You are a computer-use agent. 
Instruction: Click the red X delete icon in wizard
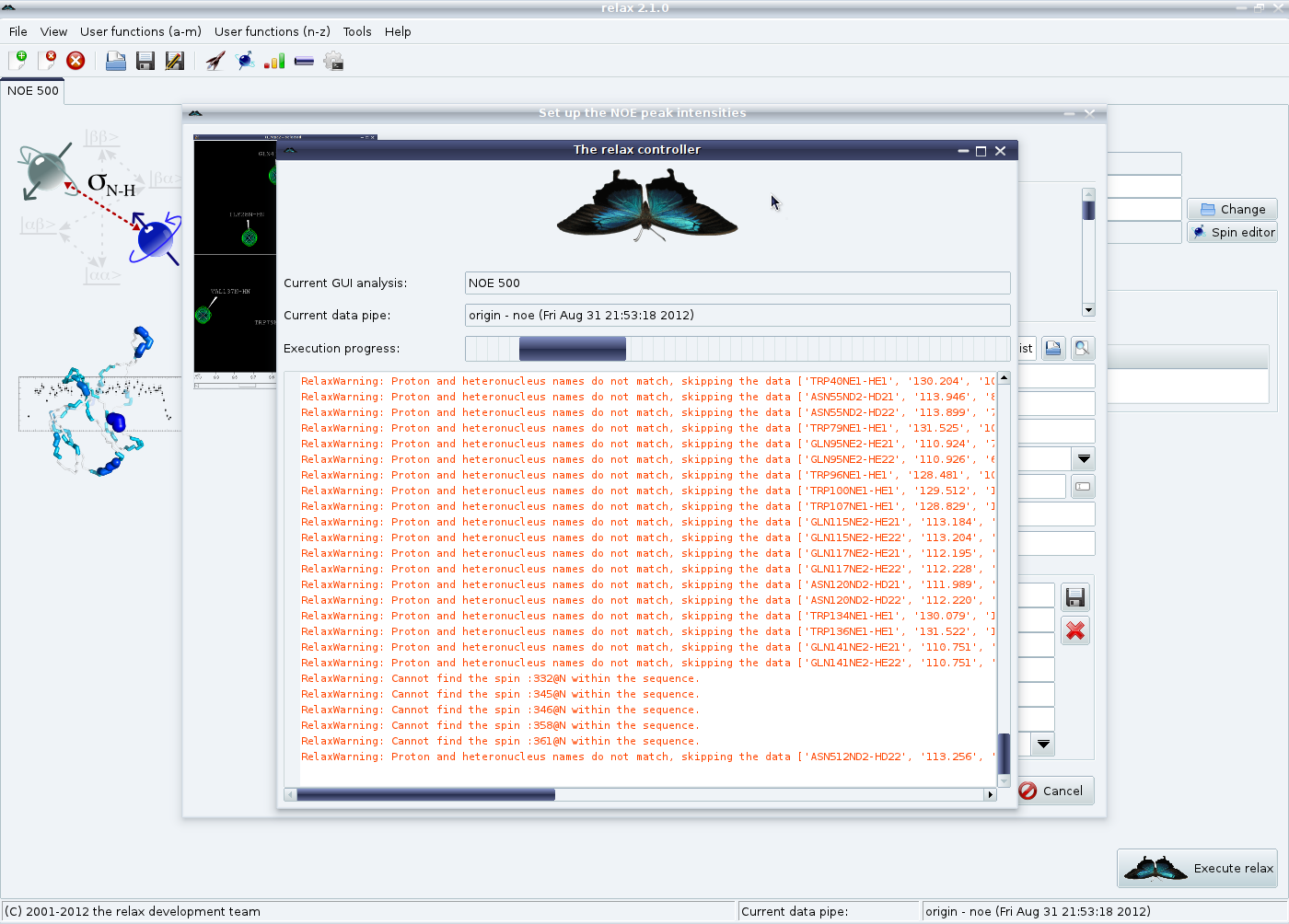1074,631
